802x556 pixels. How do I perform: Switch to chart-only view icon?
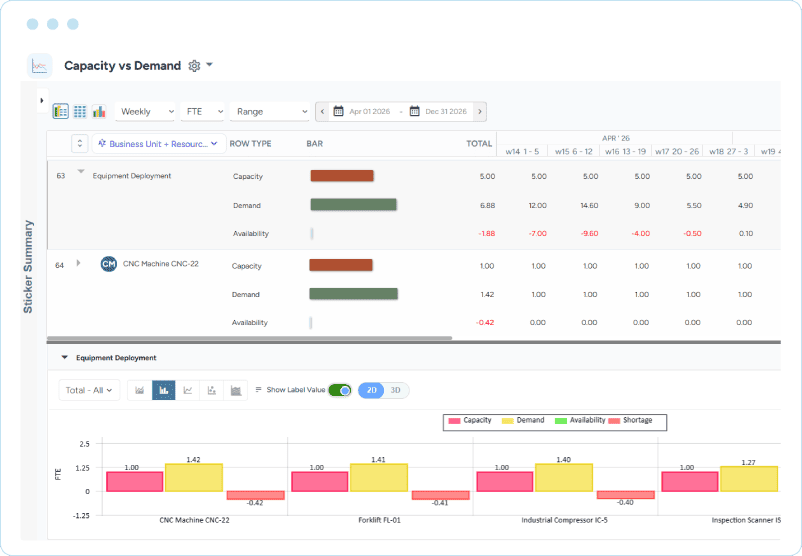pos(99,112)
